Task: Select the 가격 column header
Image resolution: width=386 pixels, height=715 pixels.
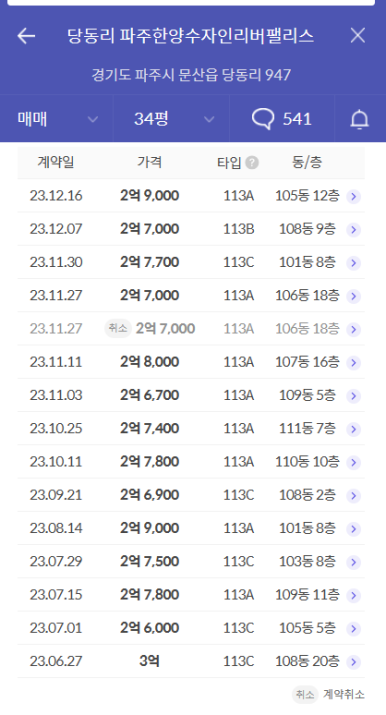Action: (149, 162)
